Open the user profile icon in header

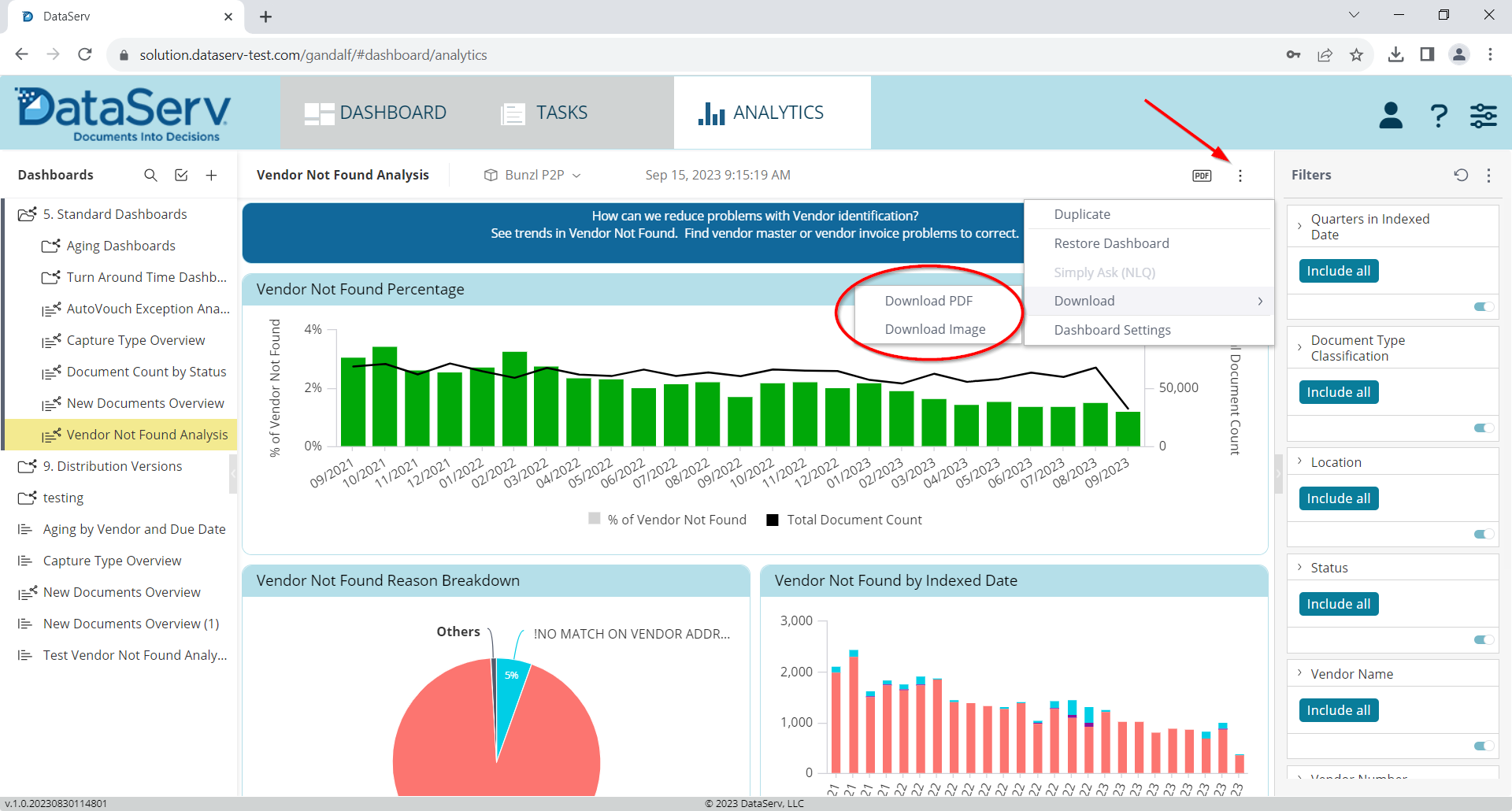pos(1391,115)
